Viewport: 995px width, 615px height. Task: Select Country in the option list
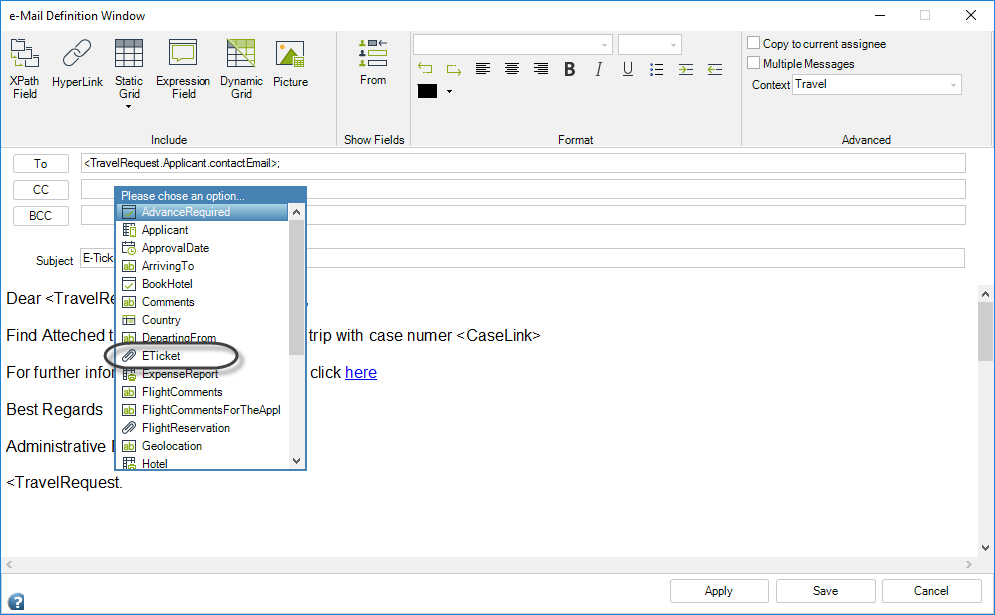[202, 320]
